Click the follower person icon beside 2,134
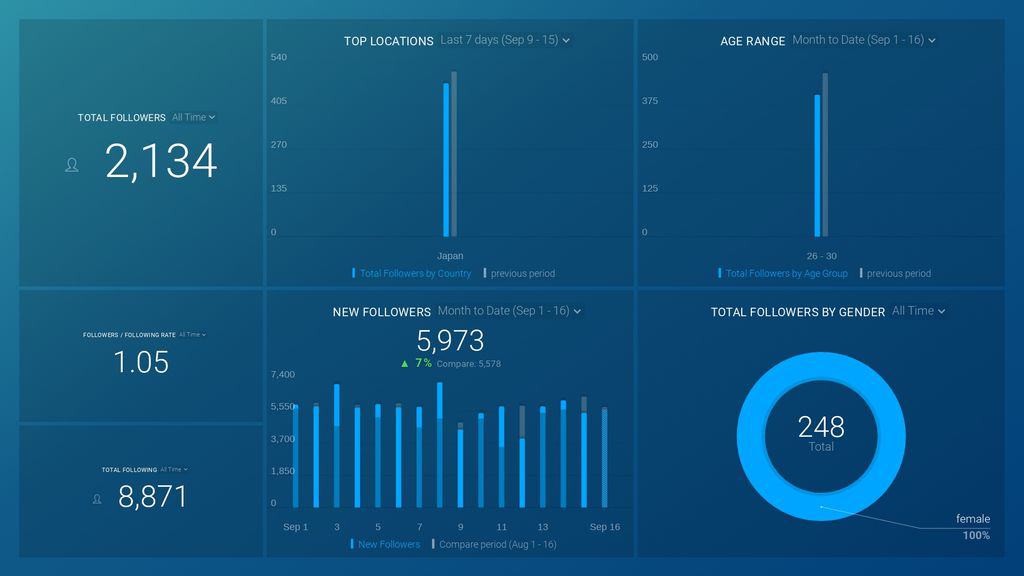Viewport: 1024px width, 576px height. pyautogui.click(x=71, y=164)
